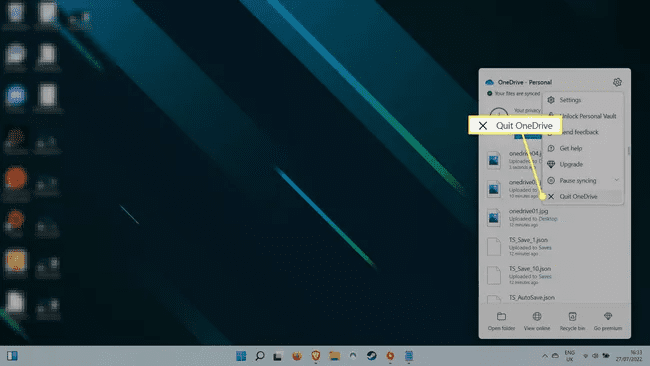Open File Explorer from the taskbar
The height and width of the screenshot is (366, 650).
click(x=334, y=356)
